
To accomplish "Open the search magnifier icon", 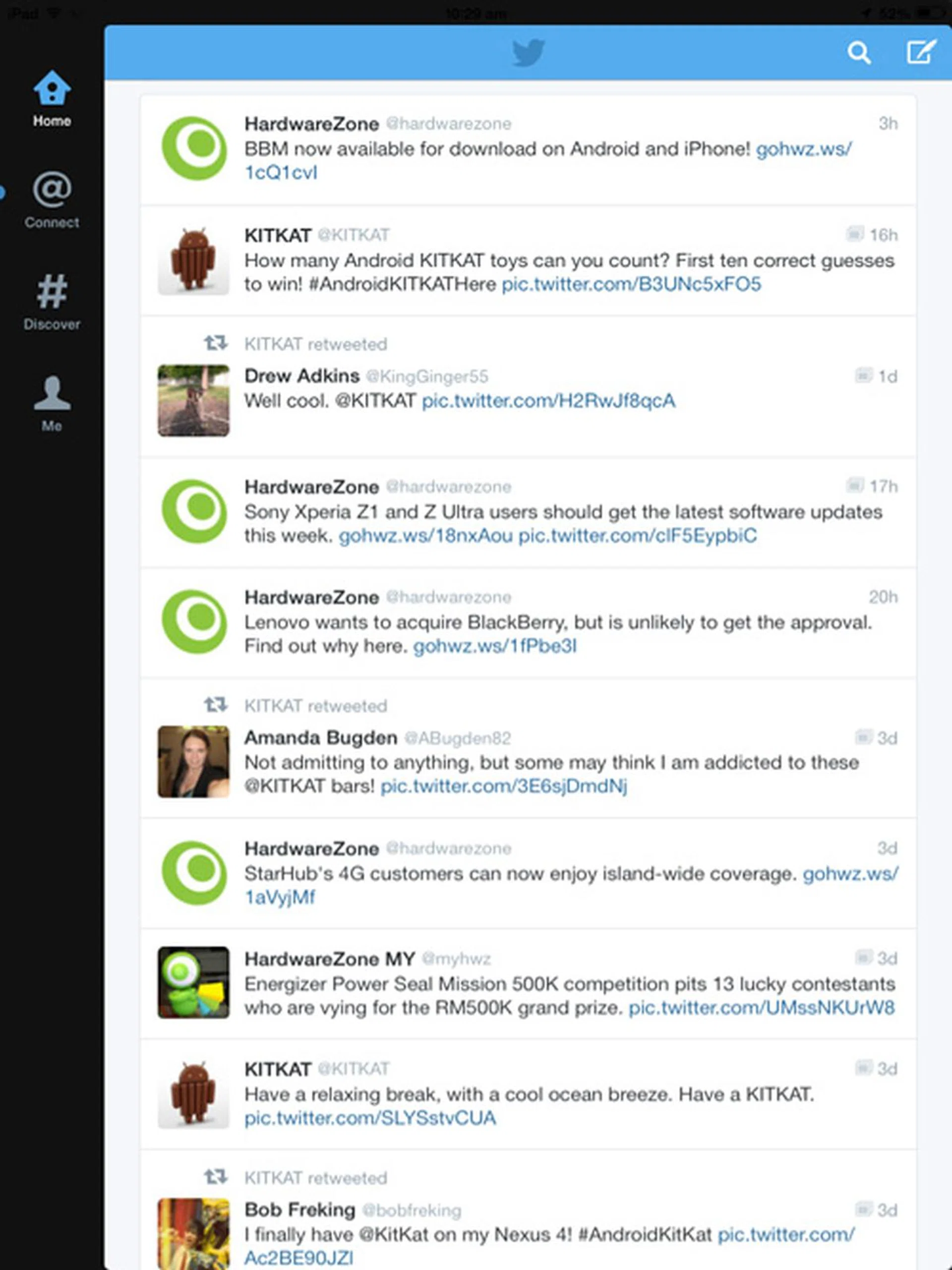I will 859,53.
